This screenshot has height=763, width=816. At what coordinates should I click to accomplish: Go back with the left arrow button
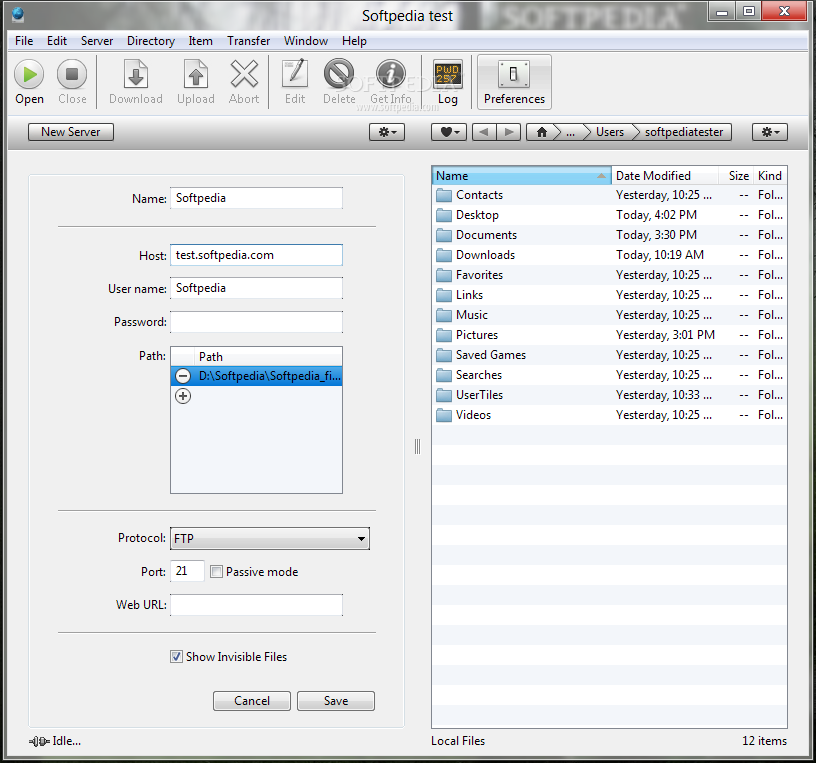(484, 132)
